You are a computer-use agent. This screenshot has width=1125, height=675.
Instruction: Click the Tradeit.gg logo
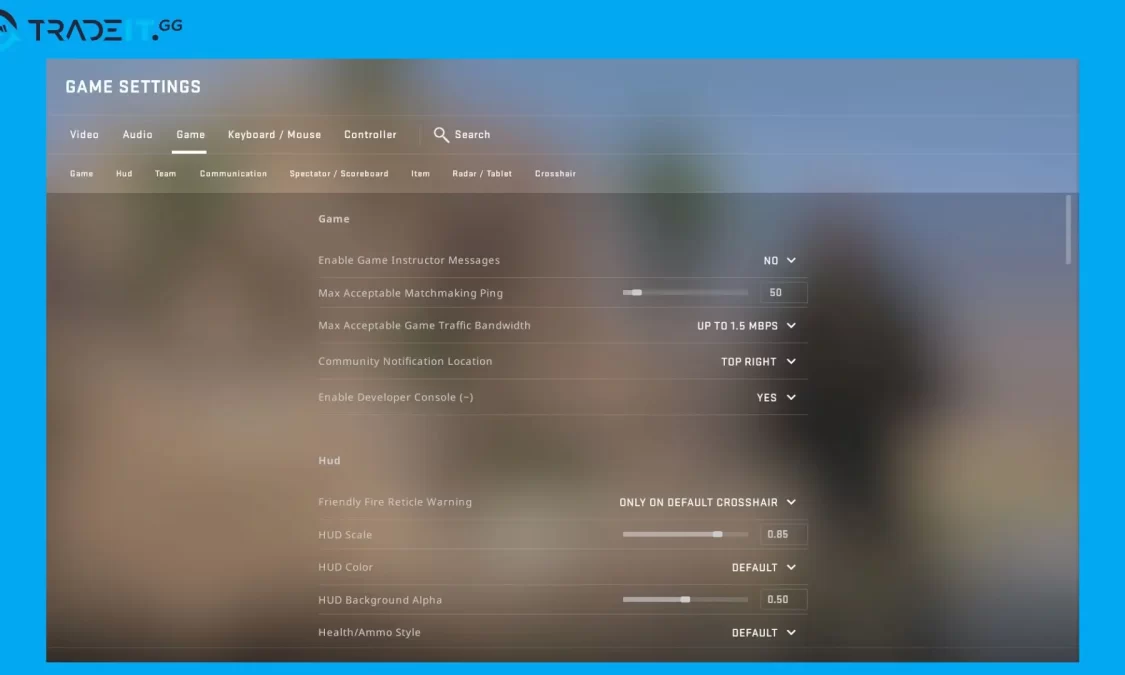click(92, 29)
